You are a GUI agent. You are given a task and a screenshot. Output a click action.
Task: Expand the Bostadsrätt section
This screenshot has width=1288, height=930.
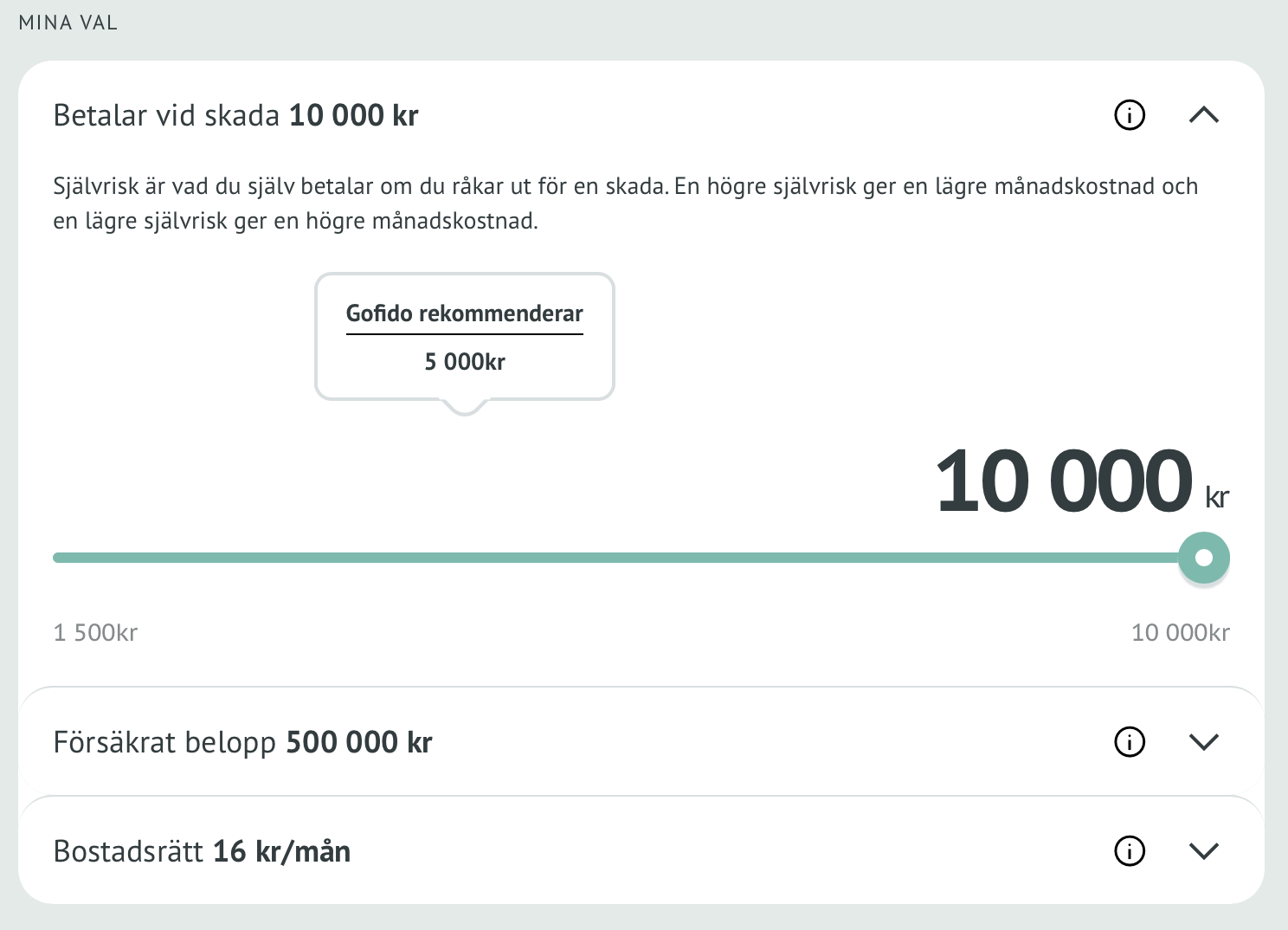(1203, 851)
